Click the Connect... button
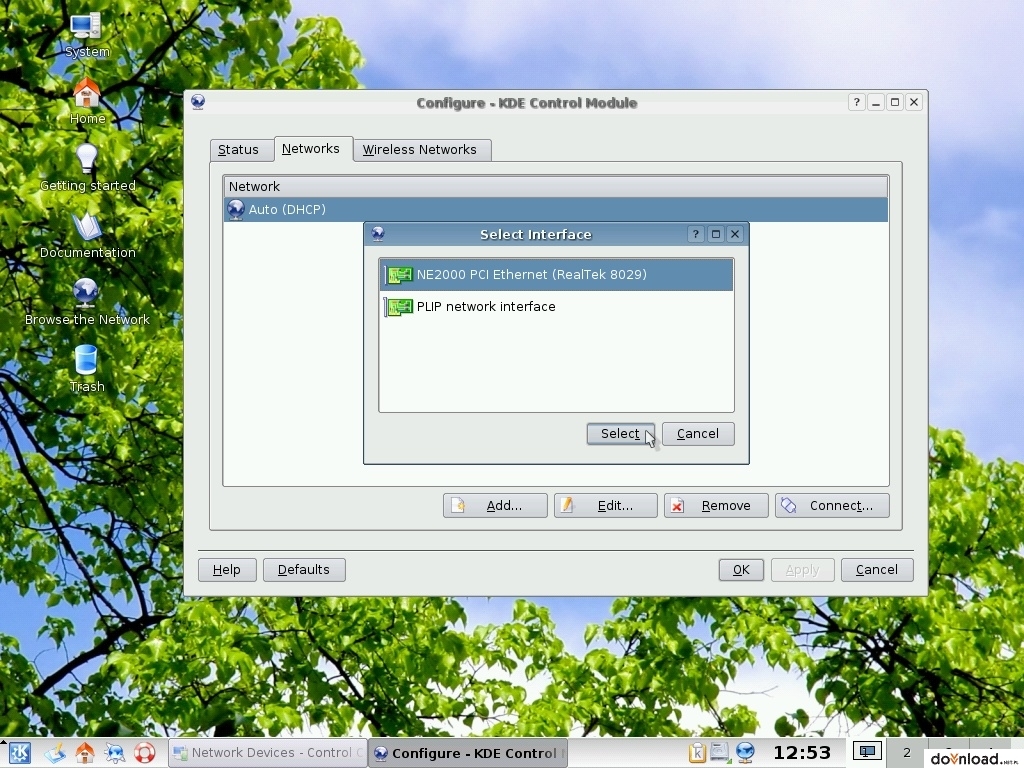Image resolution: width=1024 pixels, height=768 pixels. (832, 505)
